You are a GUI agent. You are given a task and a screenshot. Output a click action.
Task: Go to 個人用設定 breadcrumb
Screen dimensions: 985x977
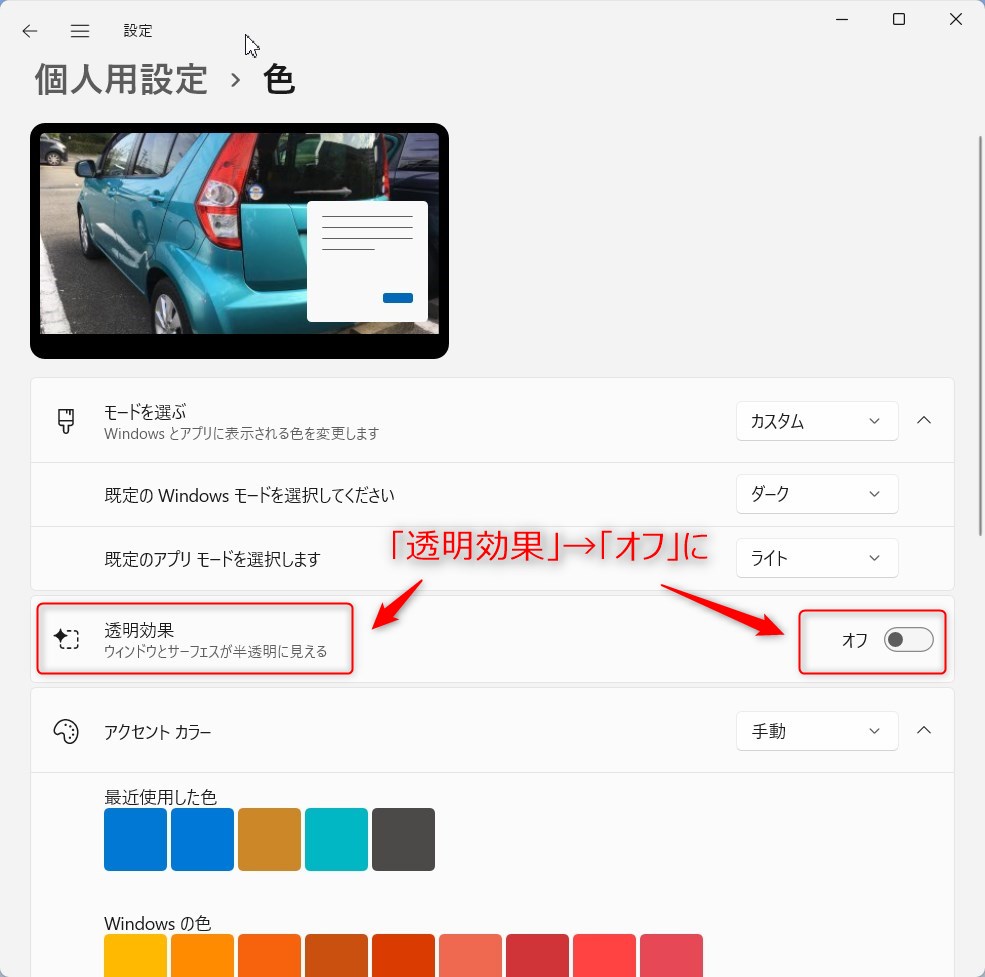[x=121, y=80]
